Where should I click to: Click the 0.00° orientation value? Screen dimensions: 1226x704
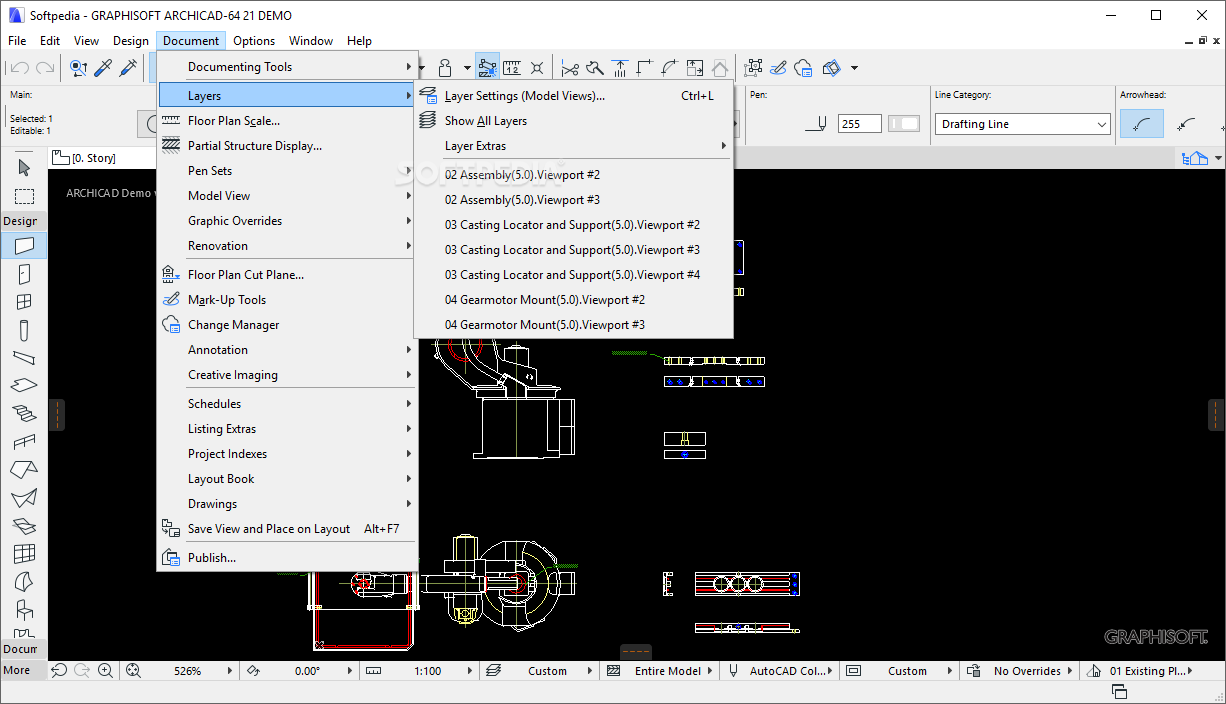[x=307, y=671]
